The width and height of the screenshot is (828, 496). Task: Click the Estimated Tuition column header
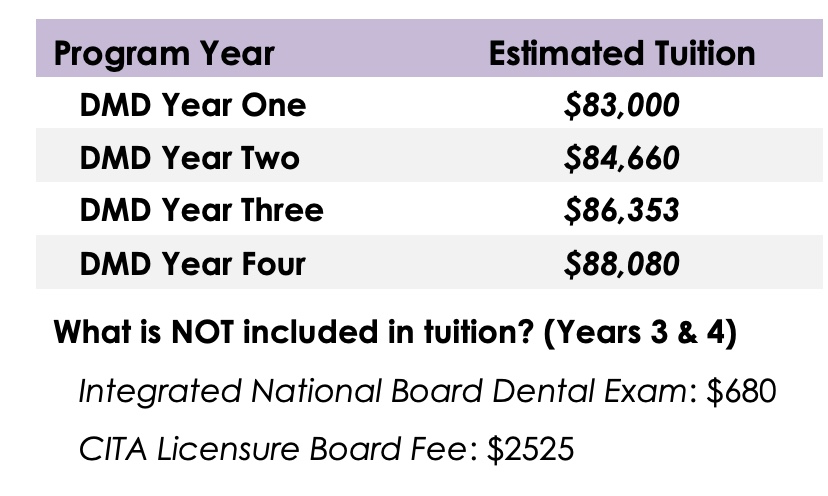pyautogui.click(x=621, y=53)
